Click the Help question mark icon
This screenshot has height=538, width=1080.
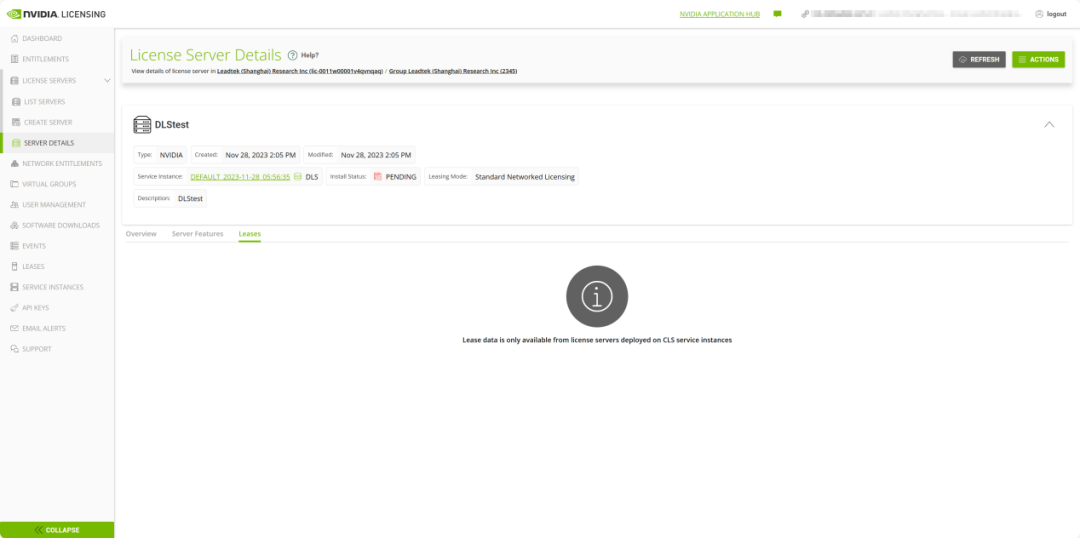coord(292,55)
